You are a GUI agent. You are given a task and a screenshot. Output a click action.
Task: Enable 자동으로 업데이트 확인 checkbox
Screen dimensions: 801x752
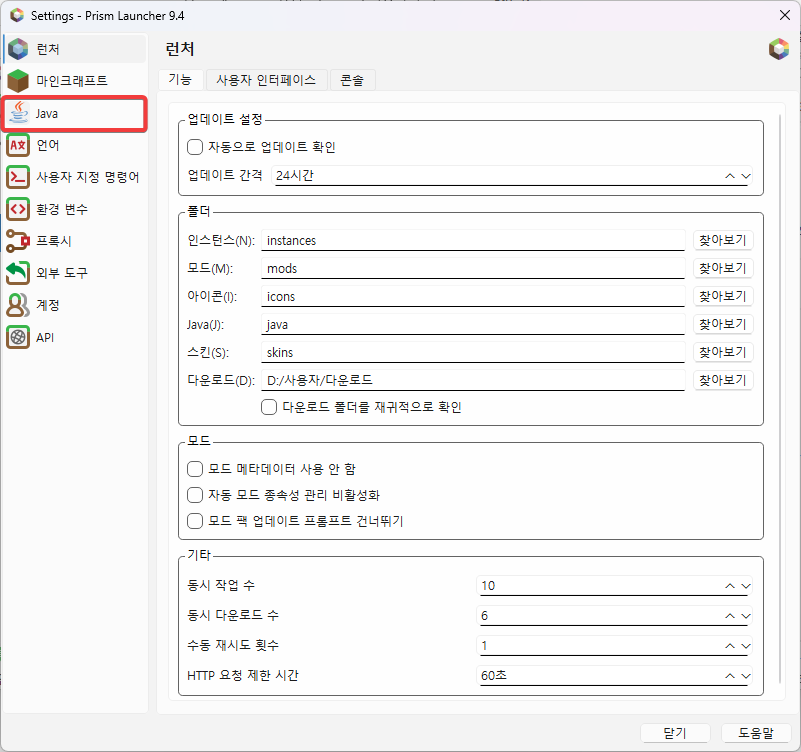pos(195,147)
